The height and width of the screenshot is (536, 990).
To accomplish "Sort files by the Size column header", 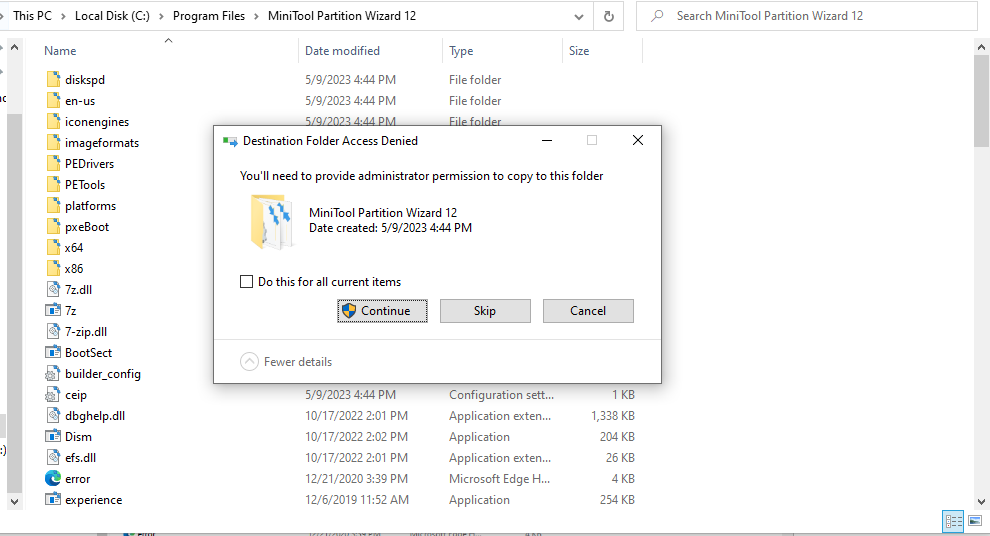I will (x=579, y=51).
